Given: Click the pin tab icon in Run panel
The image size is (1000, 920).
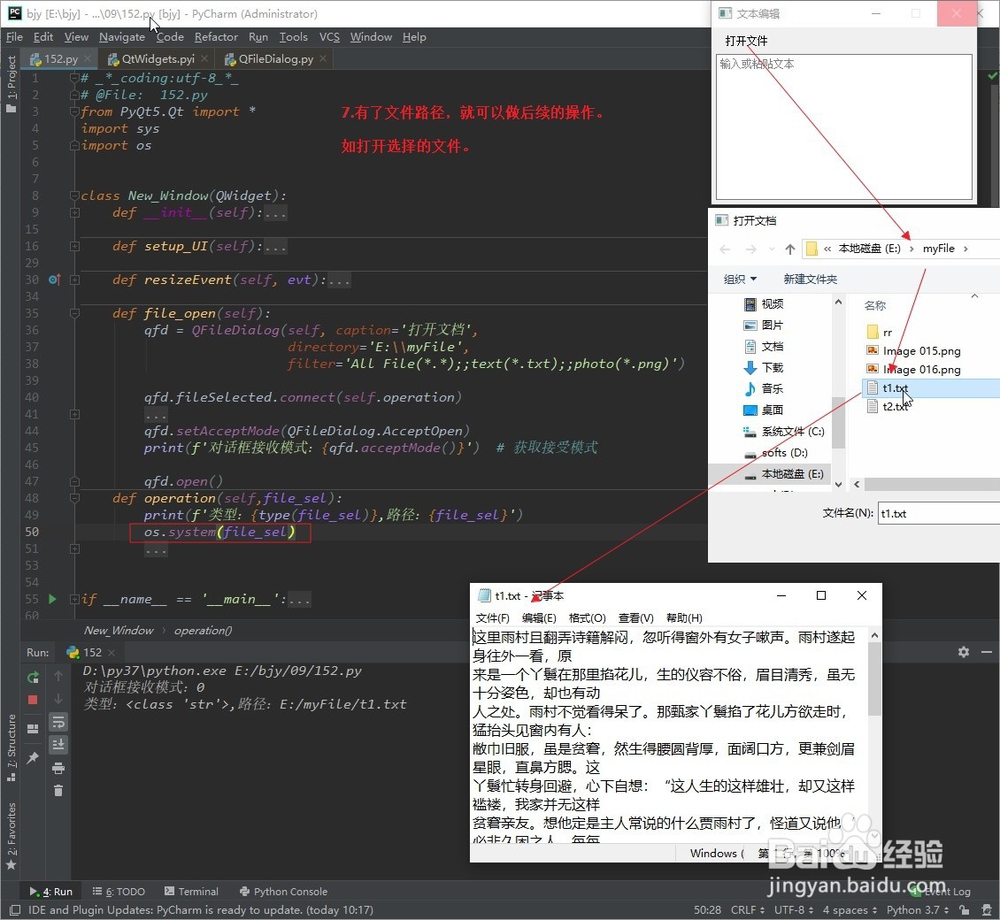Looking at the screenshot, I should coord(33,757).
